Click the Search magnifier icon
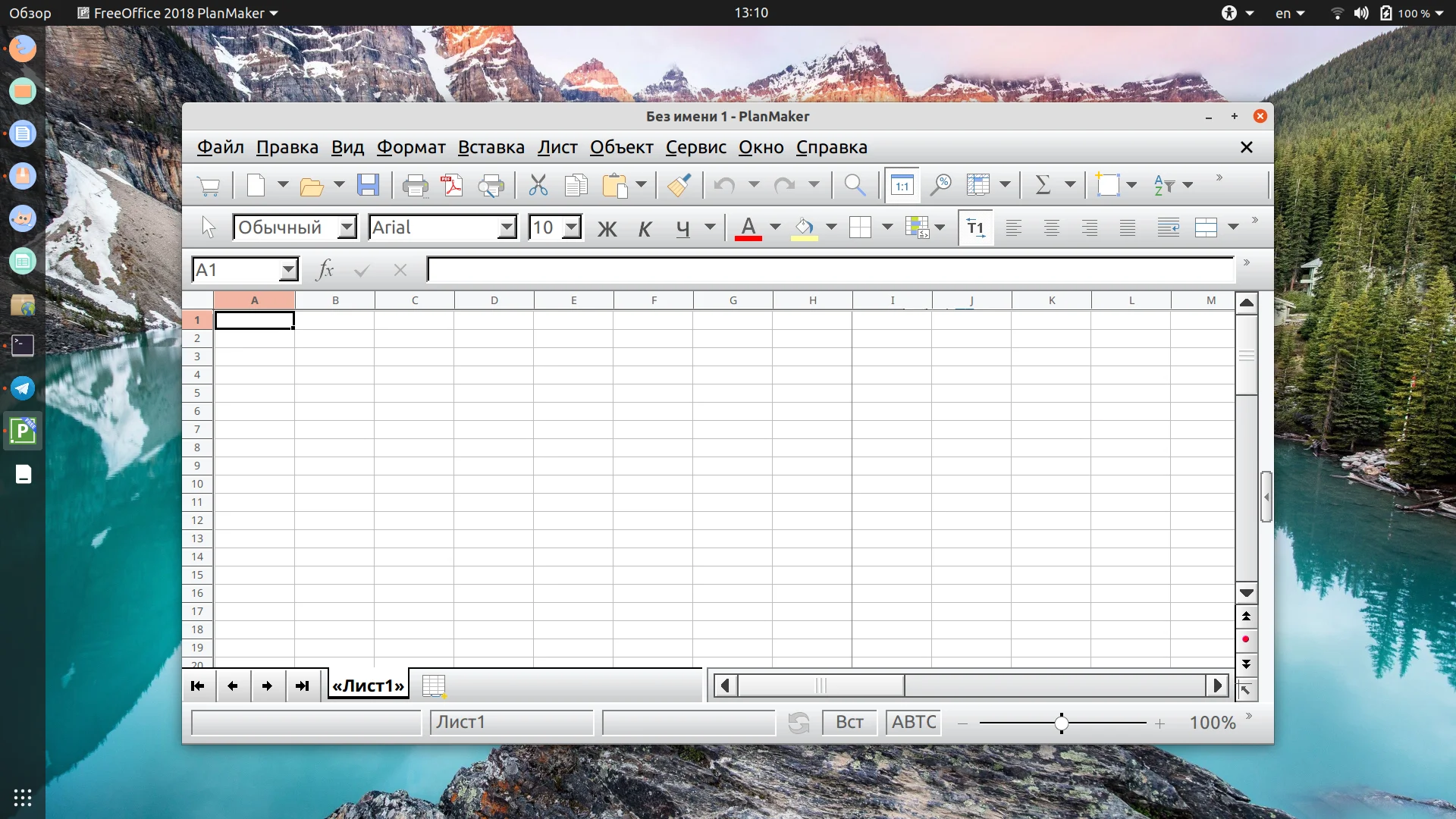 click(855, 185)
